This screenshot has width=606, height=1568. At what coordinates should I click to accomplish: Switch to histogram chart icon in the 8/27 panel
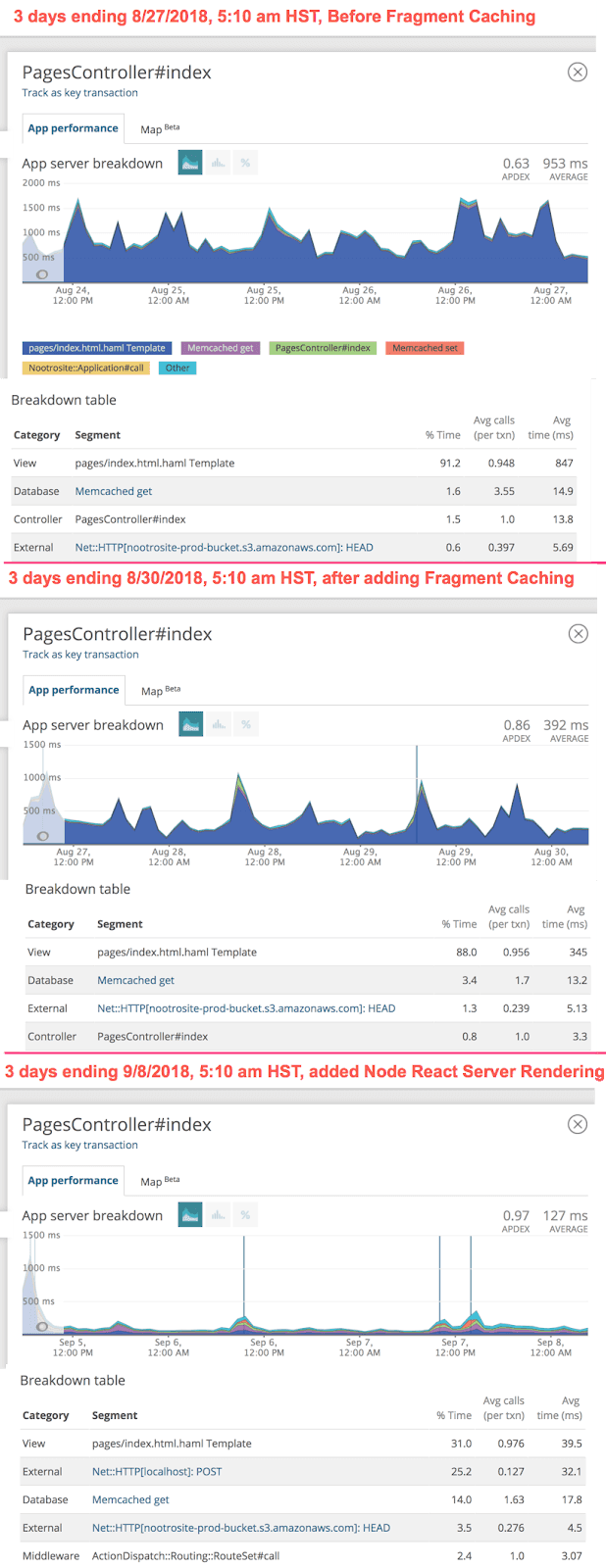218,163
